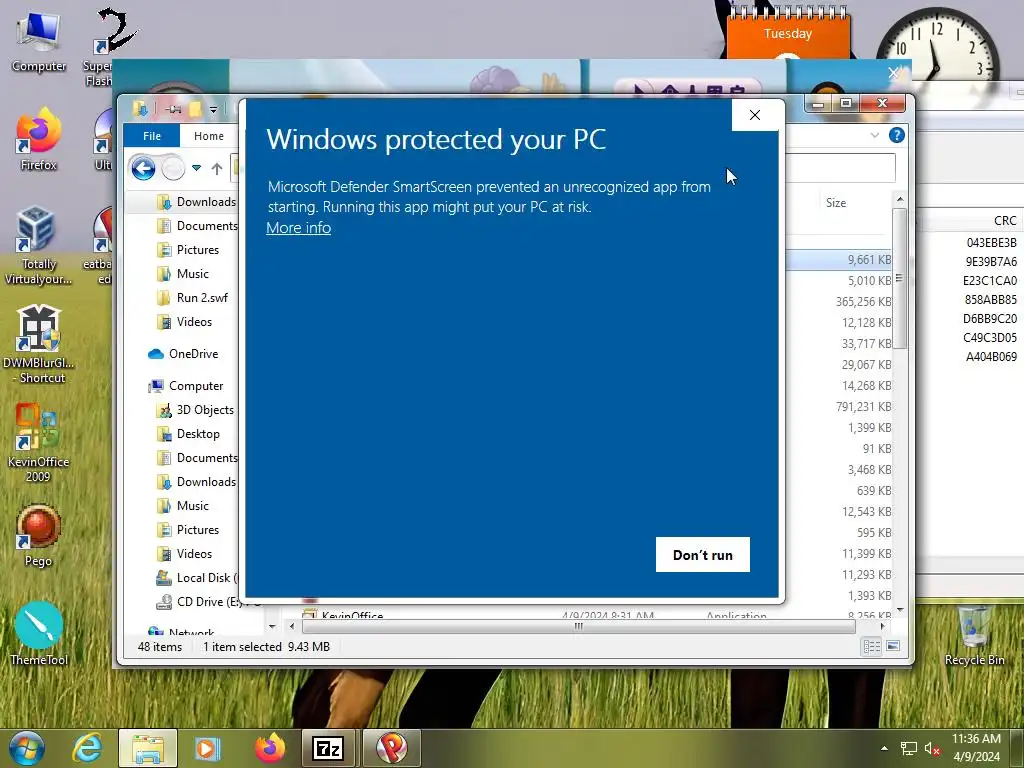Click the 365,256 KB size cell
The width and height of the screenshot is (1024, 768).
click(x=863, y=302)
